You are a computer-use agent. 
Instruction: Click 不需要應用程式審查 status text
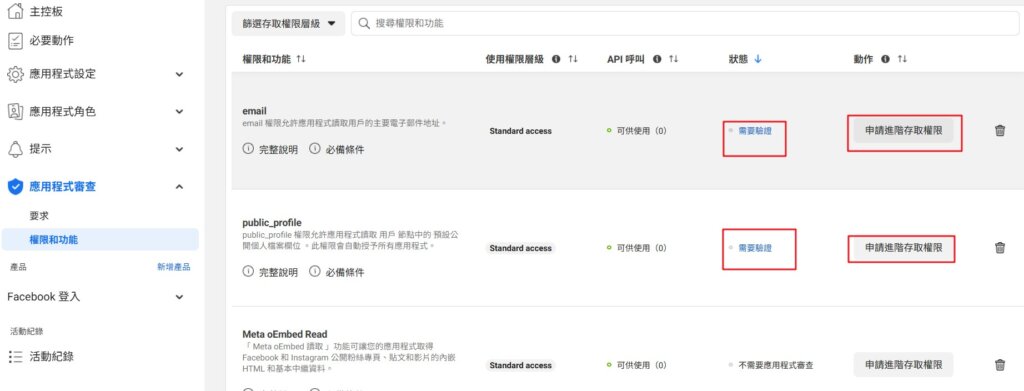(775, 365)
